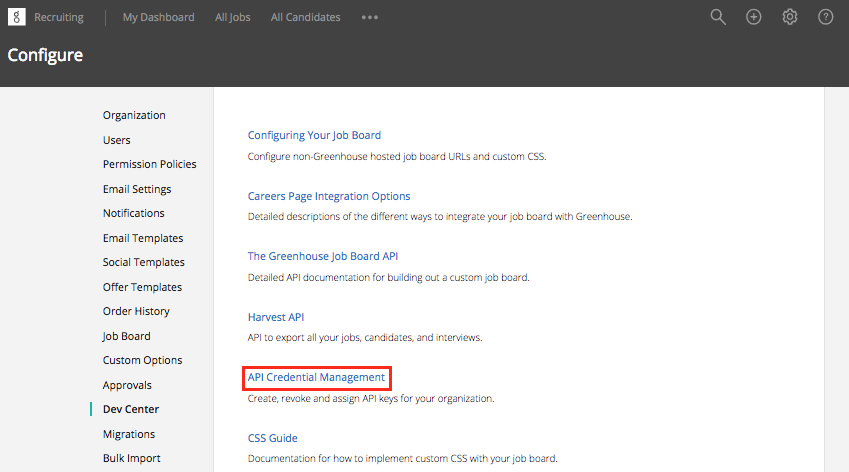Open Custom Options in sidebar
The width and height of the screenshot is (849, 472).
coord(142,360)
